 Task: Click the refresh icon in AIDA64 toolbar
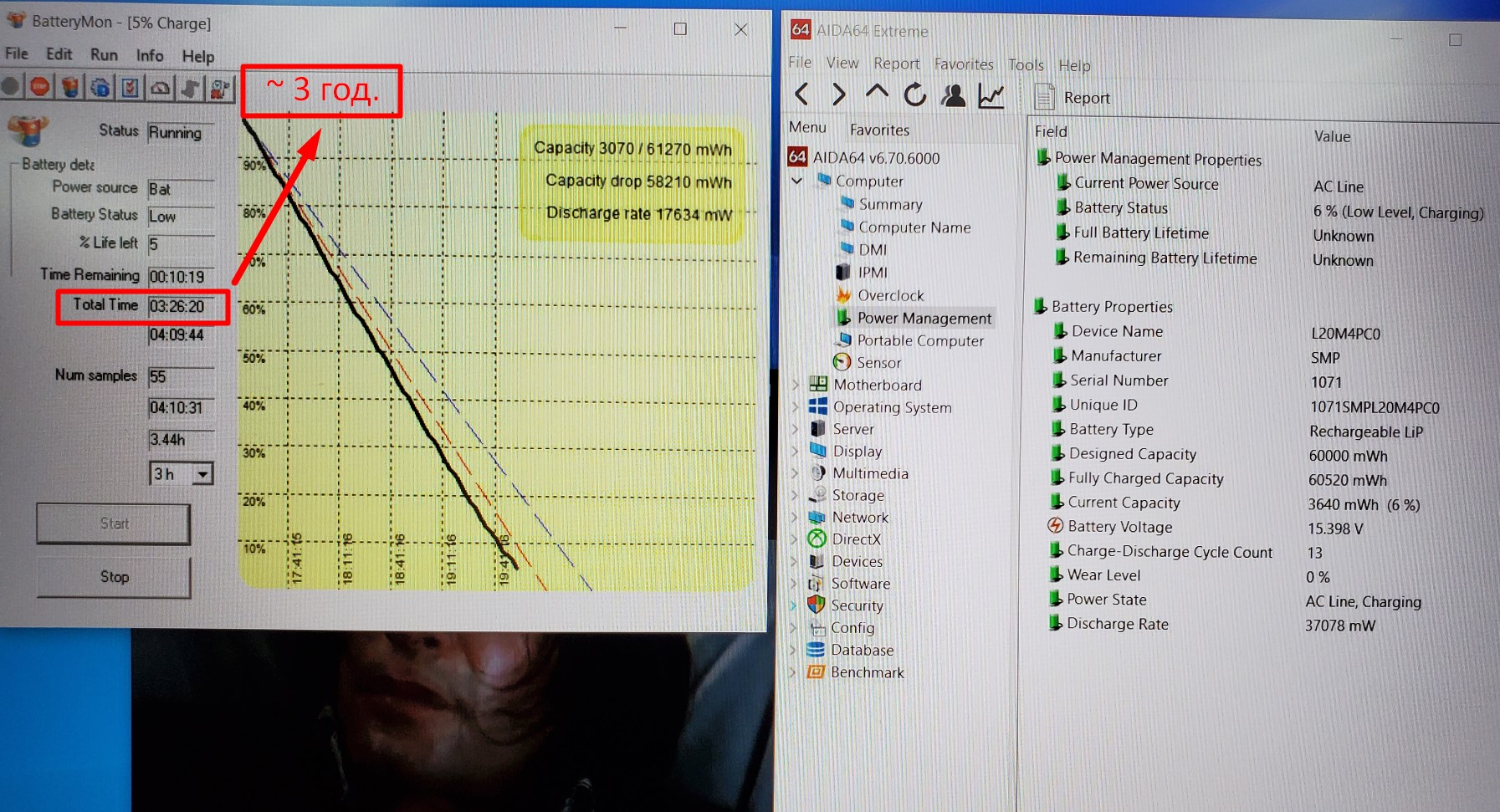(x=914, y=95)
